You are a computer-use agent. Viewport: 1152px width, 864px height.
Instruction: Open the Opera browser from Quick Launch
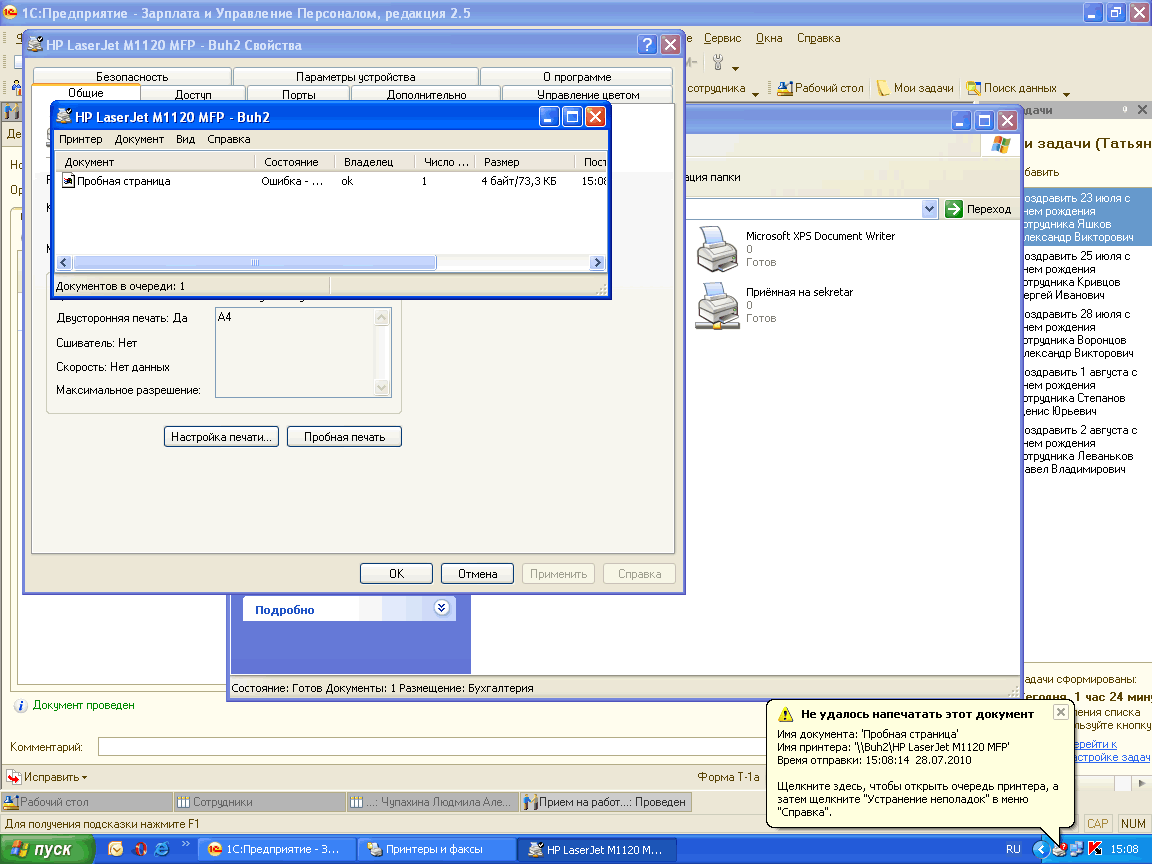(140, 849)
